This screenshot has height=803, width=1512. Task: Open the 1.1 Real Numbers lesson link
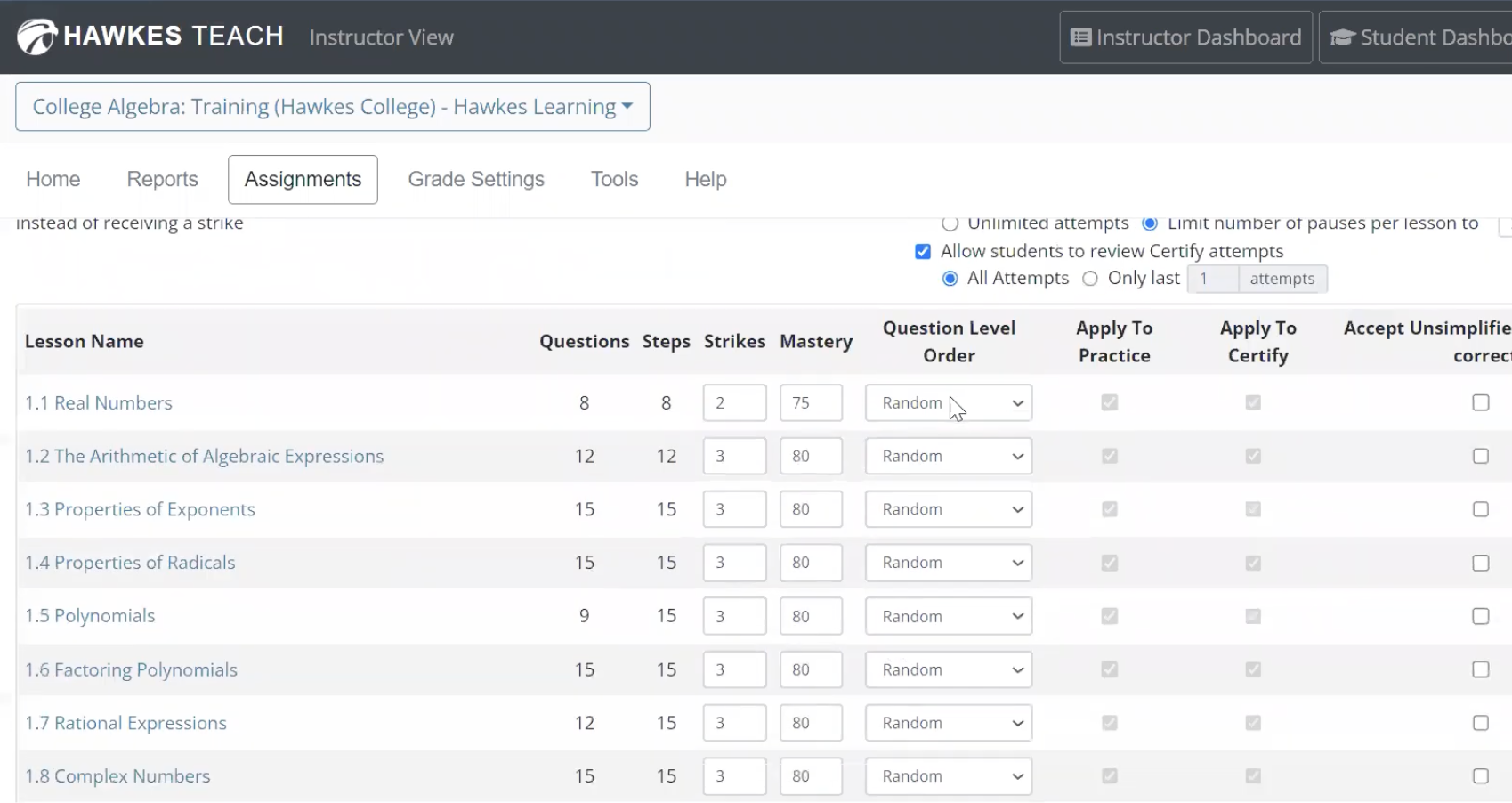click(99, 402)
